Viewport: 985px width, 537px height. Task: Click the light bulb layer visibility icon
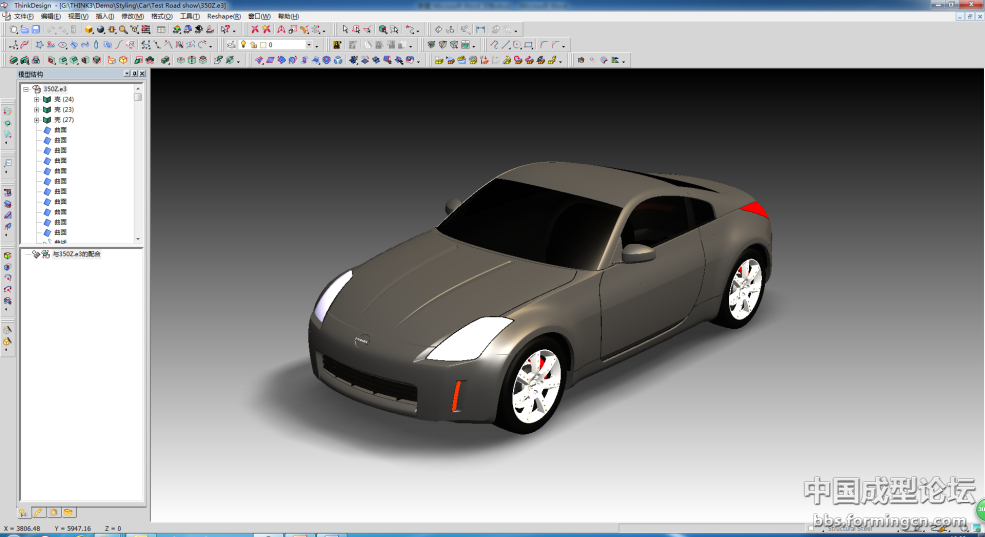pos(243,45)
